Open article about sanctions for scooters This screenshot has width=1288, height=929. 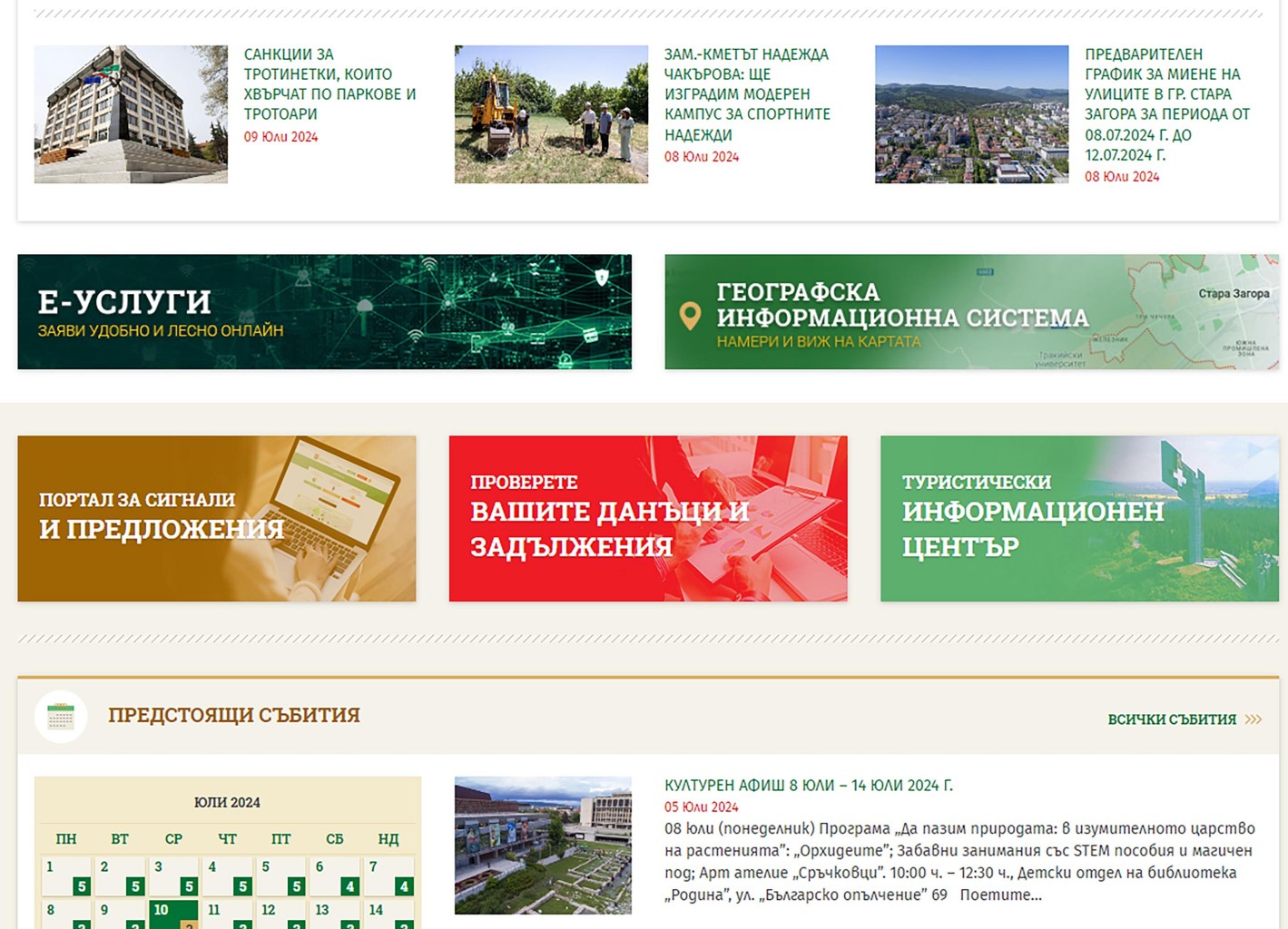pos(329,84)
